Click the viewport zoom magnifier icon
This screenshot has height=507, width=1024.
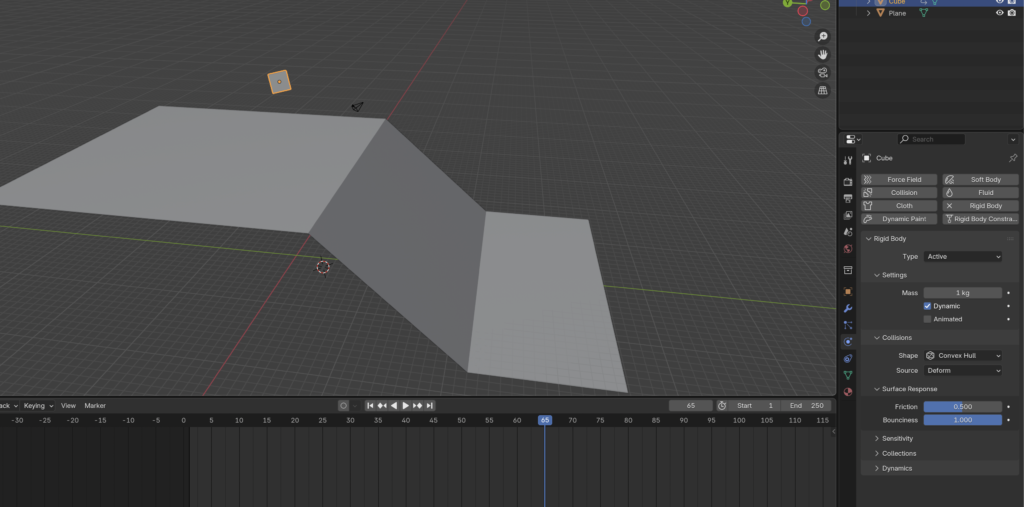click(822, 37)
